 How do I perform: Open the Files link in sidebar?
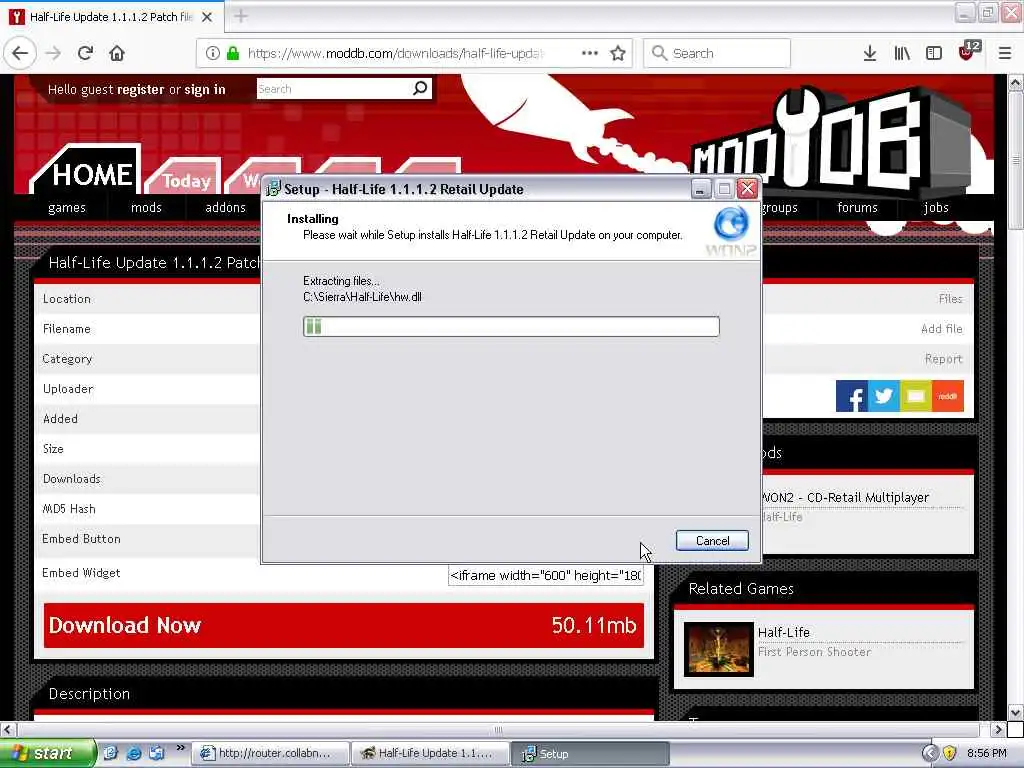[950, 298]
